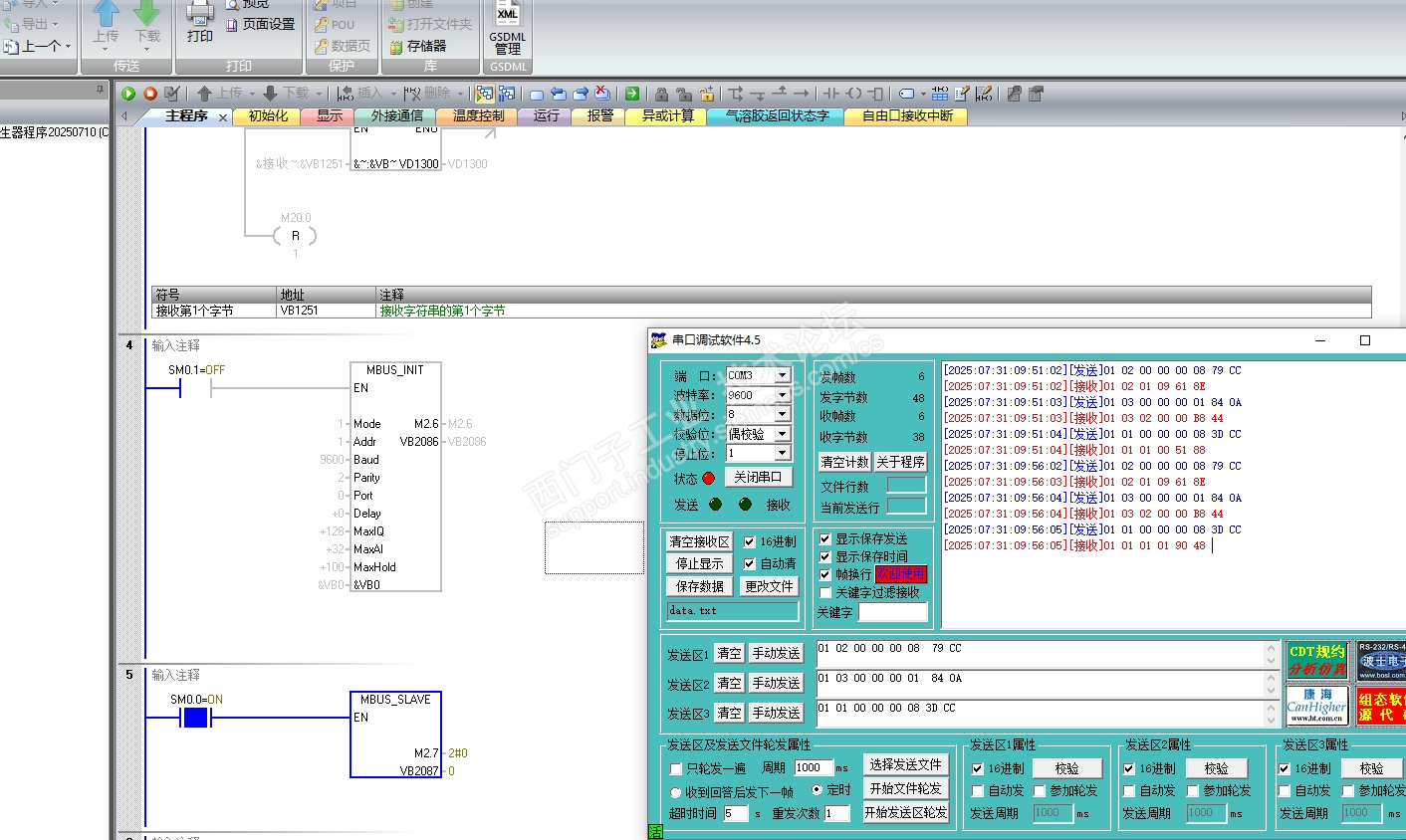Open the 端口 COM3 port dropdown
The height and width of the screenshot is (840, 1406).
[x=783, y=375]
